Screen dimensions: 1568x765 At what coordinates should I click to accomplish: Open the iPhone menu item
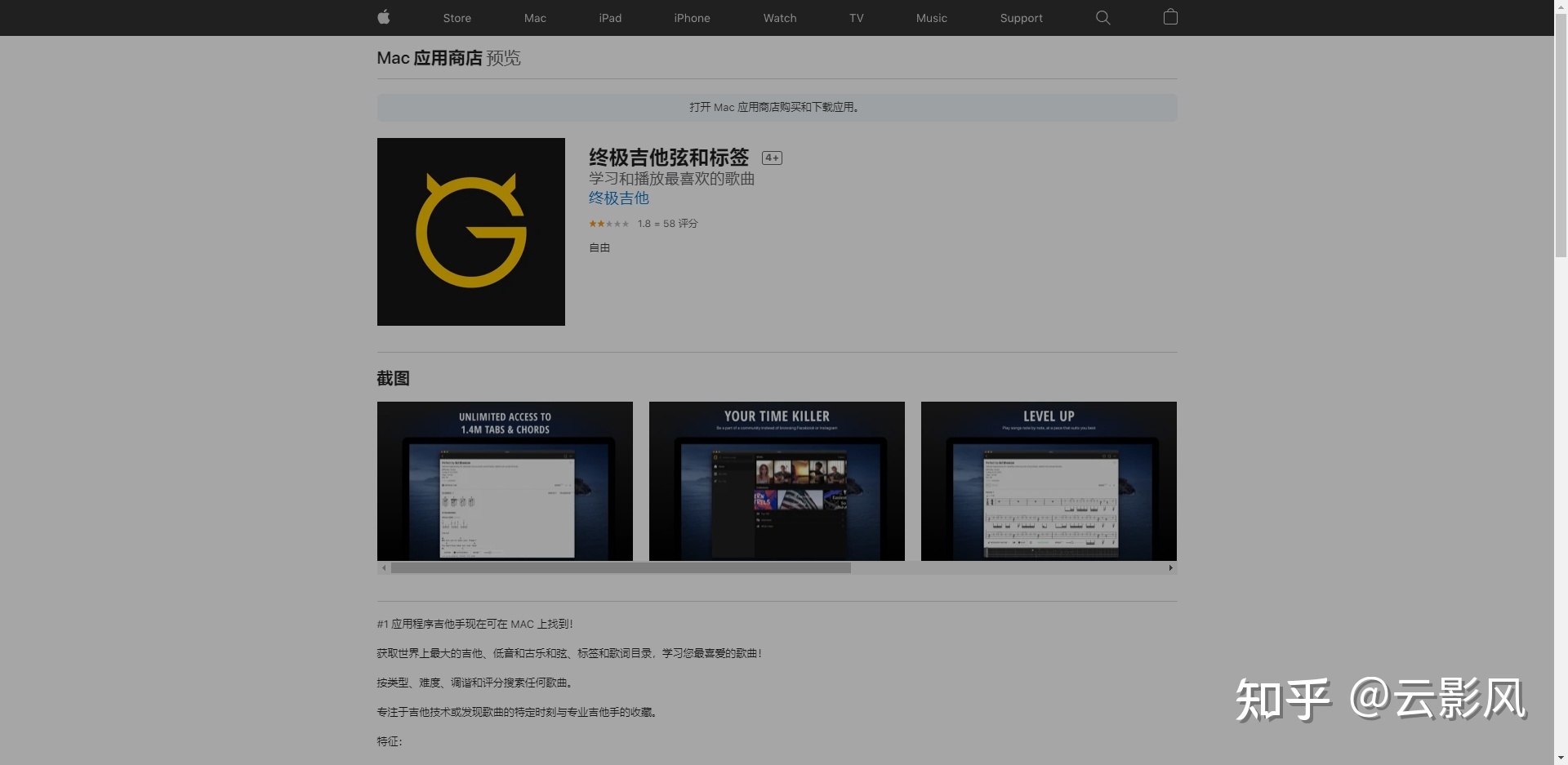click(692, 18)
